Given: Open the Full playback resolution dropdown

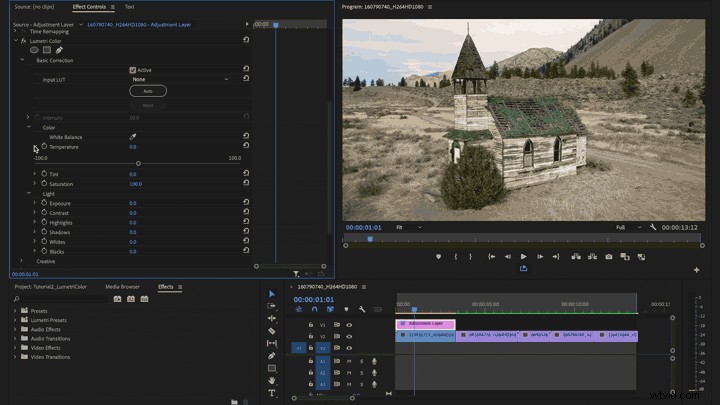Looking at the screenshot, I should click(629, 227).
